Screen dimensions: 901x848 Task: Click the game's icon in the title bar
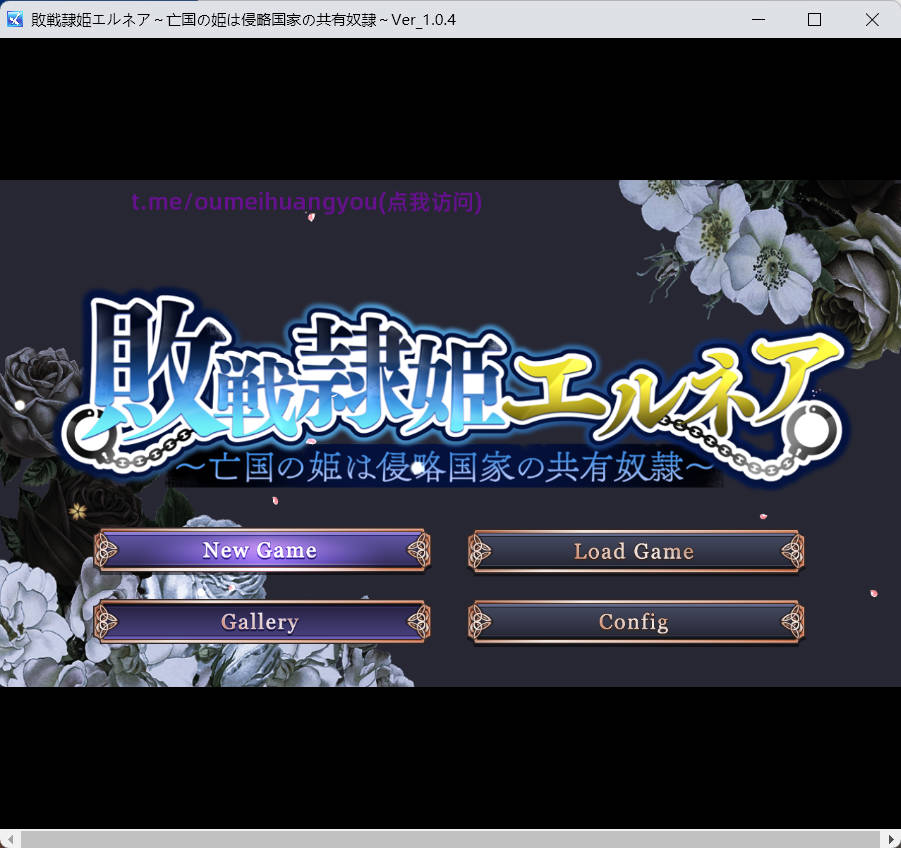click(14, 19)
